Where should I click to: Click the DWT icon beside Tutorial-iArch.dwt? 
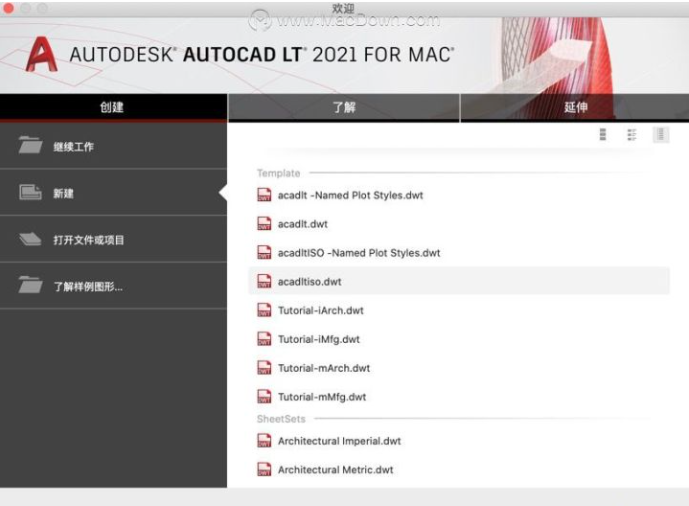pyautogui.click(x=264, y=310)
